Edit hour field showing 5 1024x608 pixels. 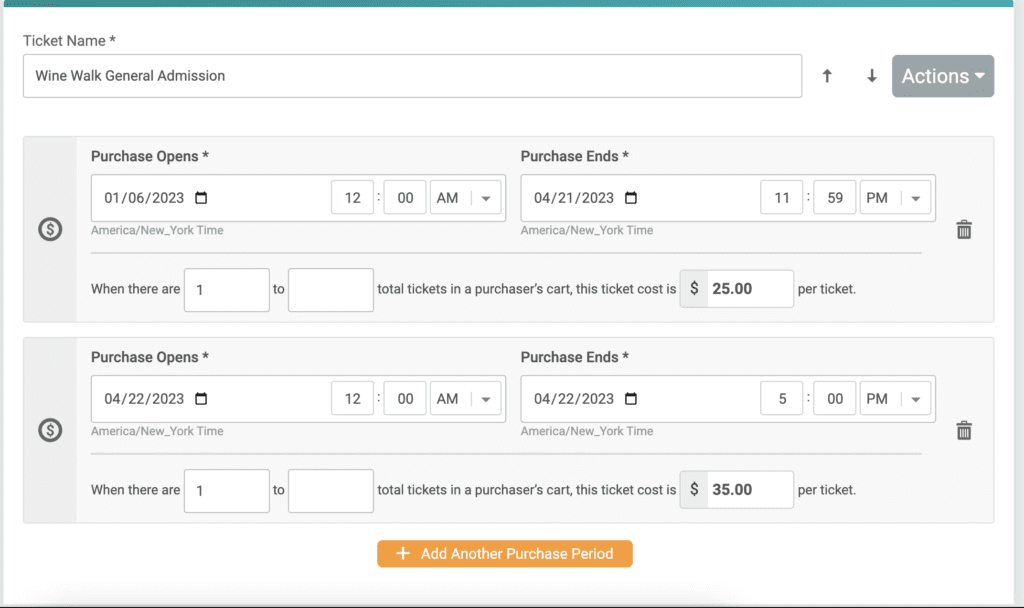pyautogui.click(x=782, y=398)
